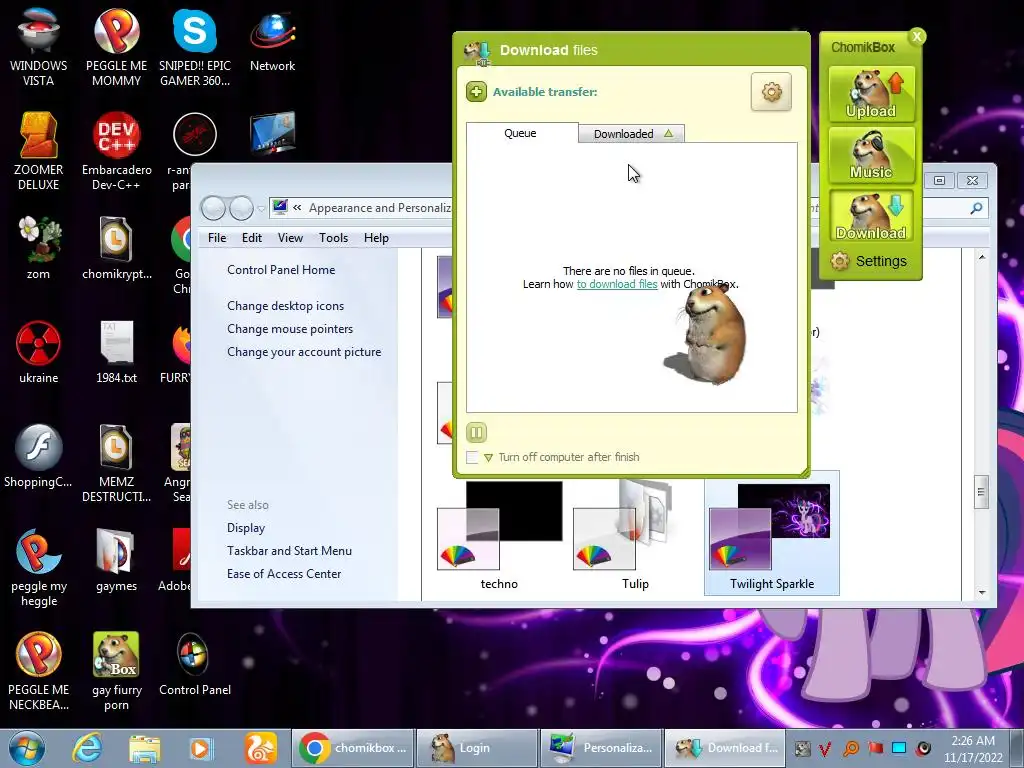Pause transfers with the green pause button
This screenshot has width=1024, height=768.
pos(476,432)
